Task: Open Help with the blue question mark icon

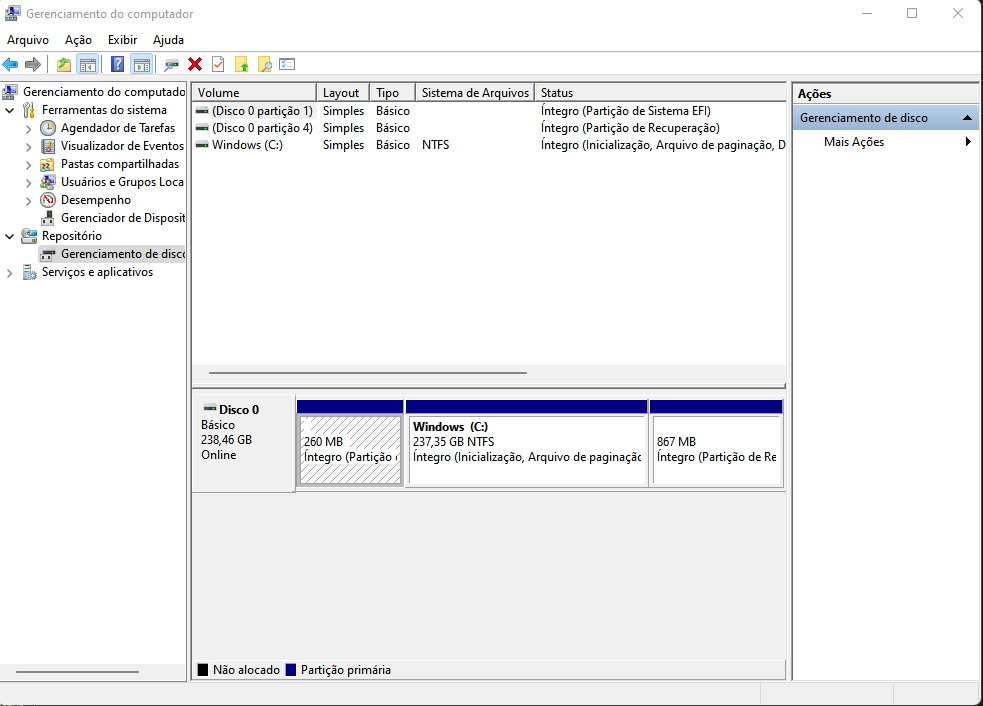Action: (x=117, y=64)
